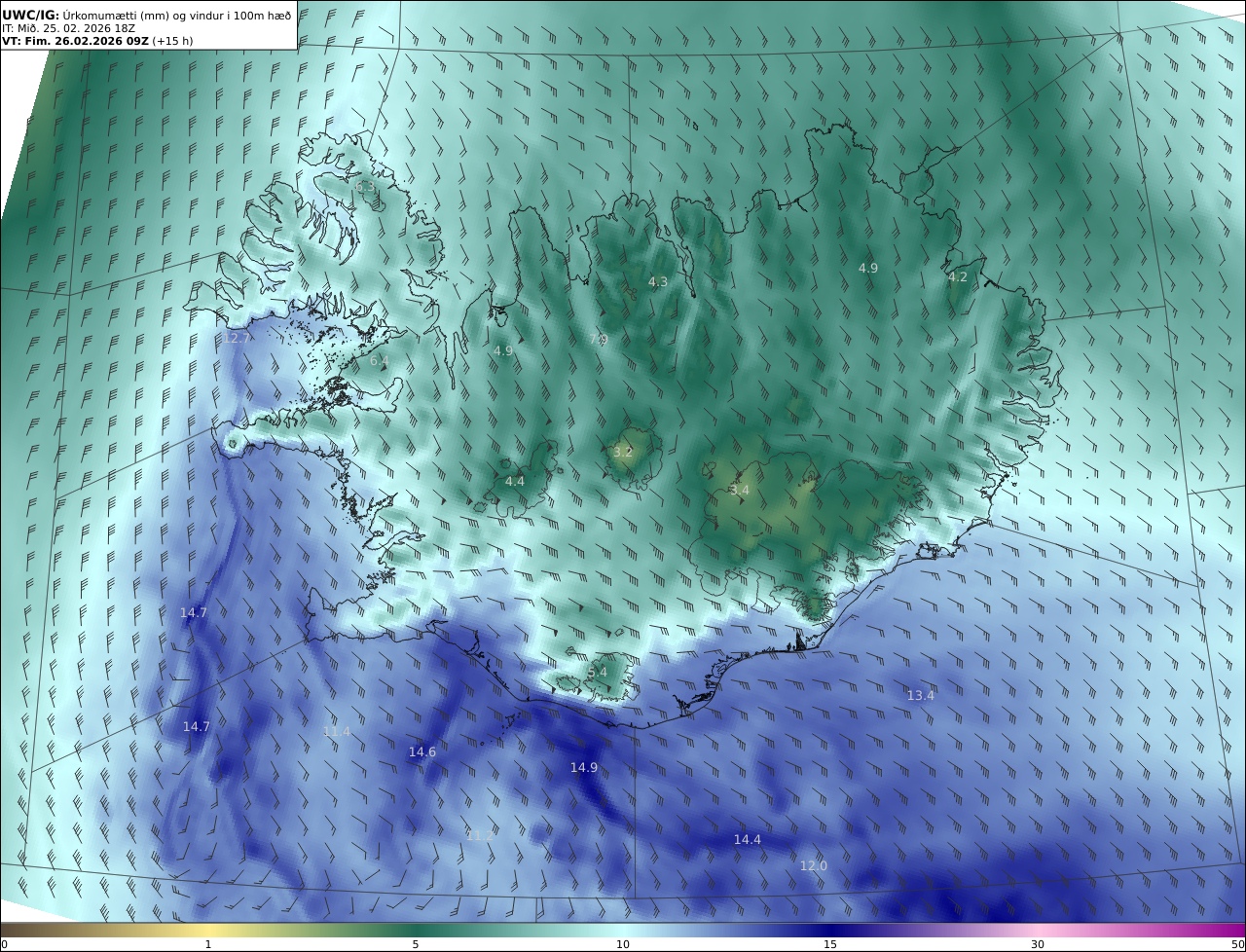Click the 6.3 value label on the map
Viewport: 1246px width, 952px height.
(x=365, y=187)
